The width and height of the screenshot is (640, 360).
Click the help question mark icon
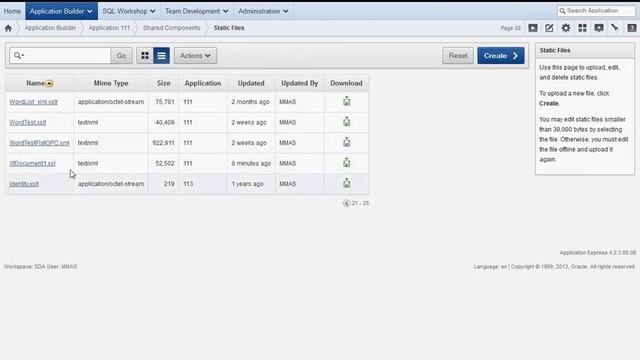point(631,28)
